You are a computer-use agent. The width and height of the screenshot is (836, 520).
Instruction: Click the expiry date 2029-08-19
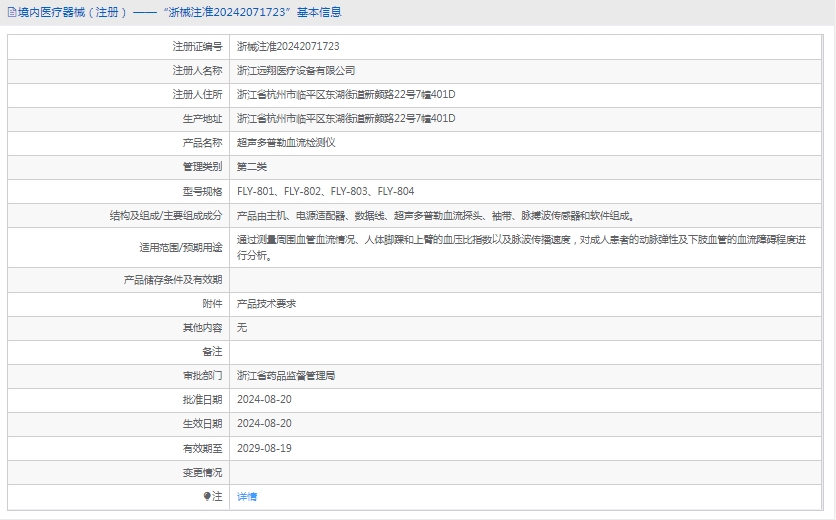click(x=264, y=448)
